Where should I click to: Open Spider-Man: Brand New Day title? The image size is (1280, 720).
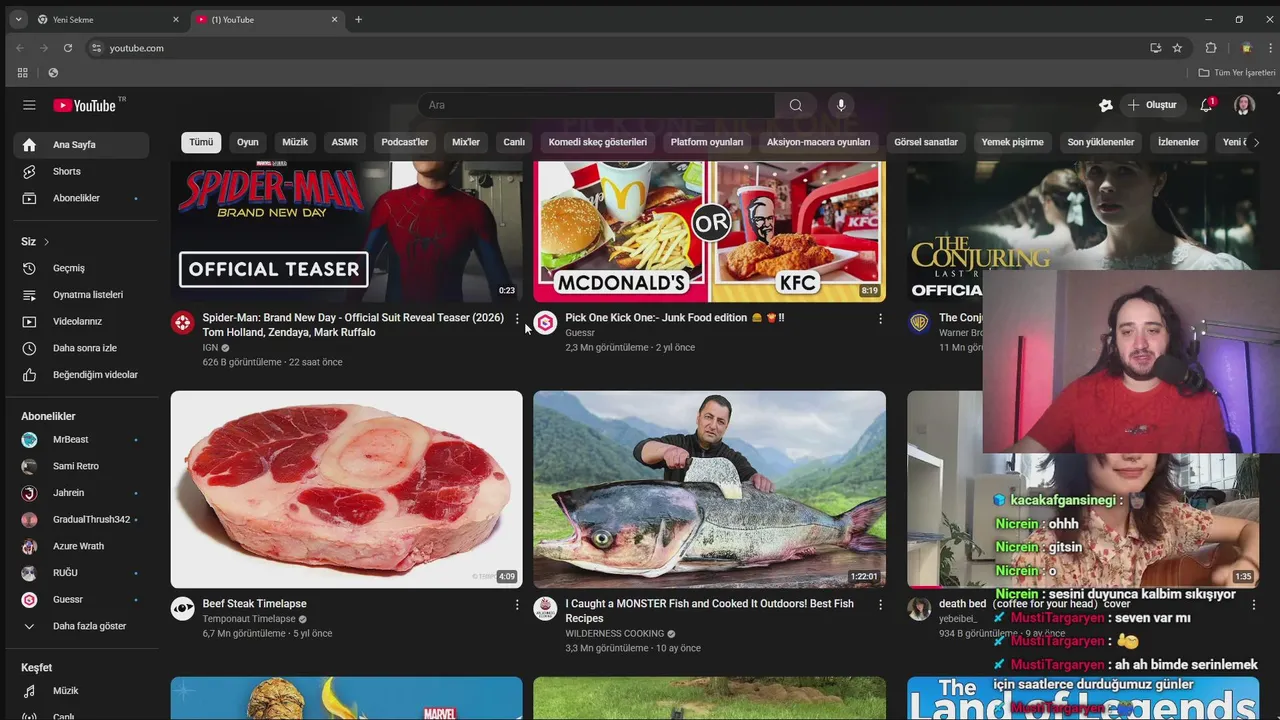(353, 325)
